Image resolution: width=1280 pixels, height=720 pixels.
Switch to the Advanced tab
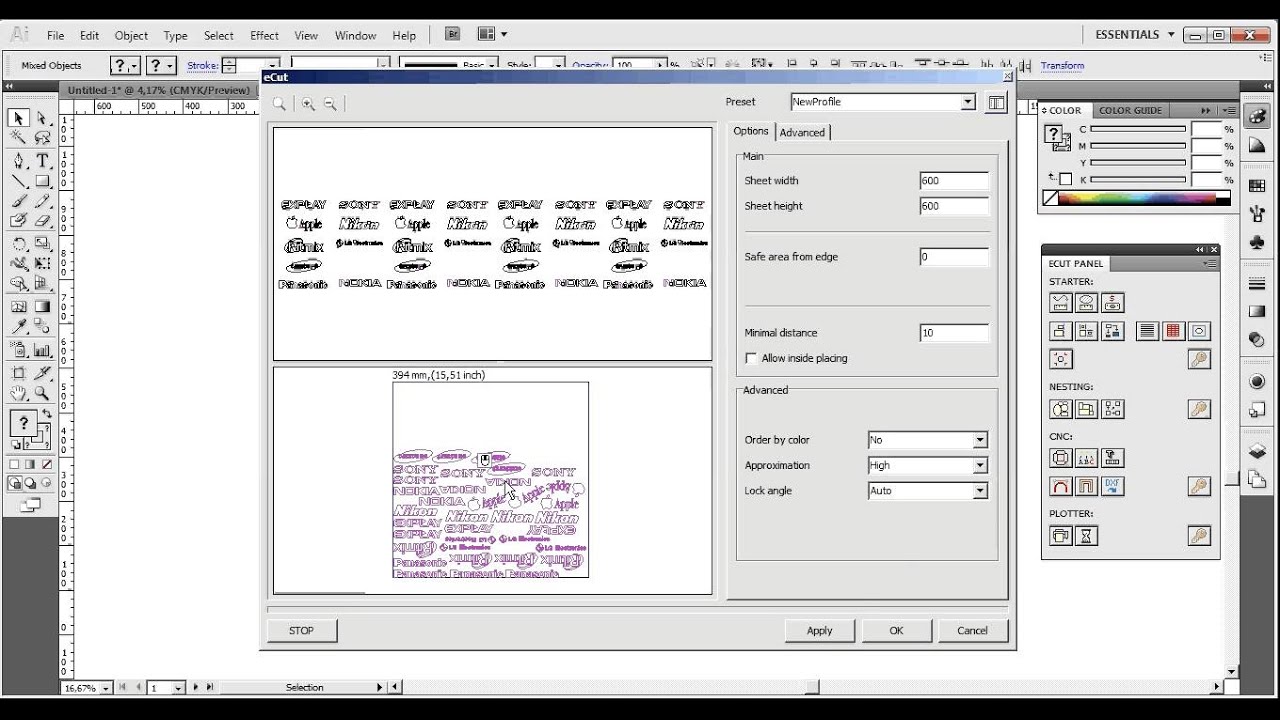click(802, 132)
